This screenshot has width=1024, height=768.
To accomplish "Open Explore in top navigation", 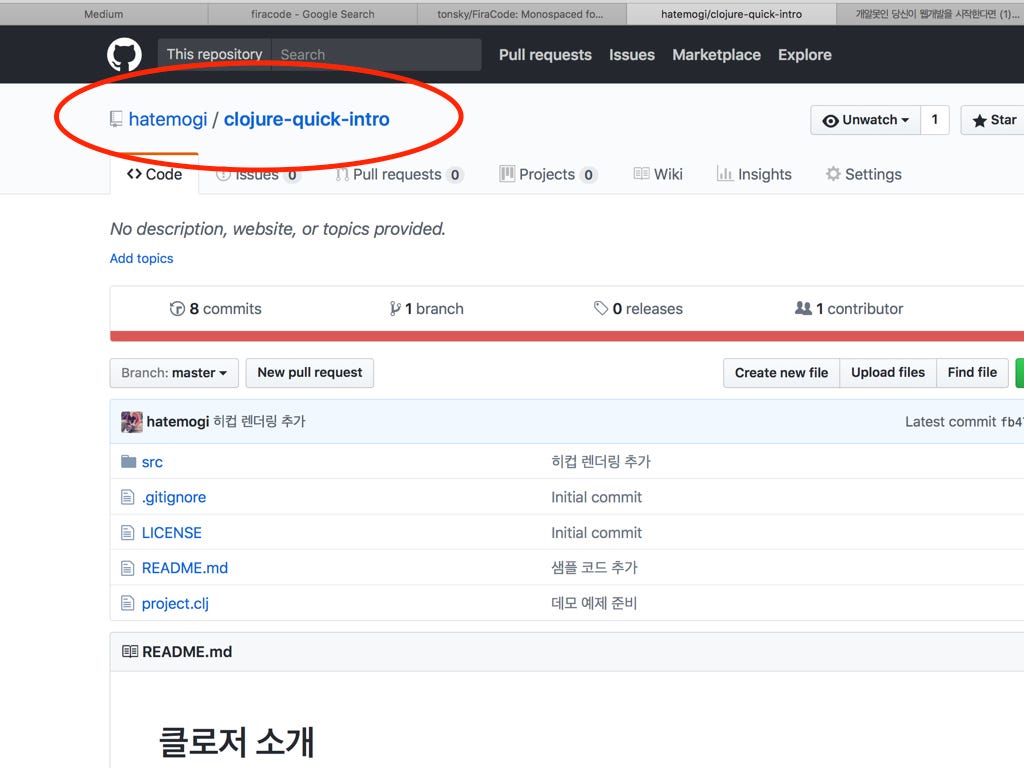I will 805,55.
